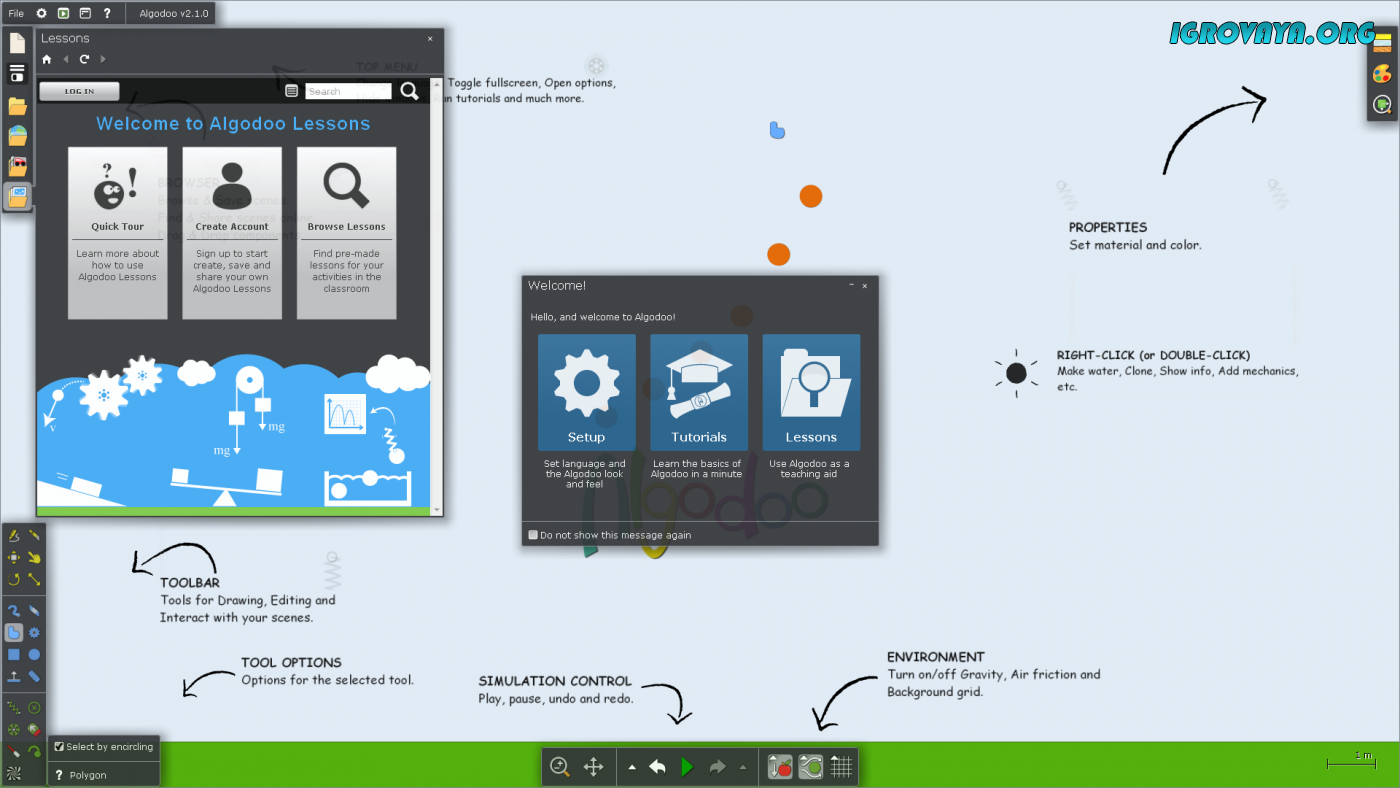The height and width of the screenshot is (788, 1400).
Task: Open the File menu
Action: pos(16,13)
